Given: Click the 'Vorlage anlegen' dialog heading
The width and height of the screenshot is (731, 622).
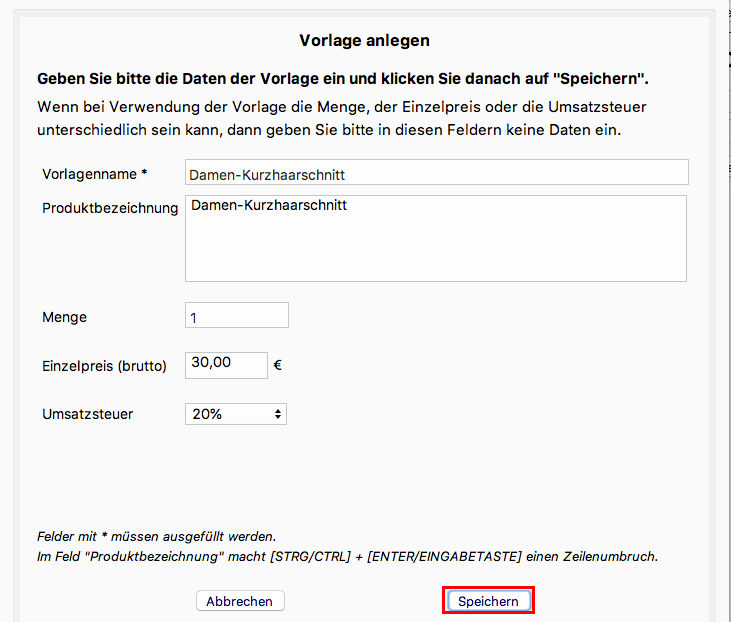Looking at the screenshot, I should click(x=365, y=41).
